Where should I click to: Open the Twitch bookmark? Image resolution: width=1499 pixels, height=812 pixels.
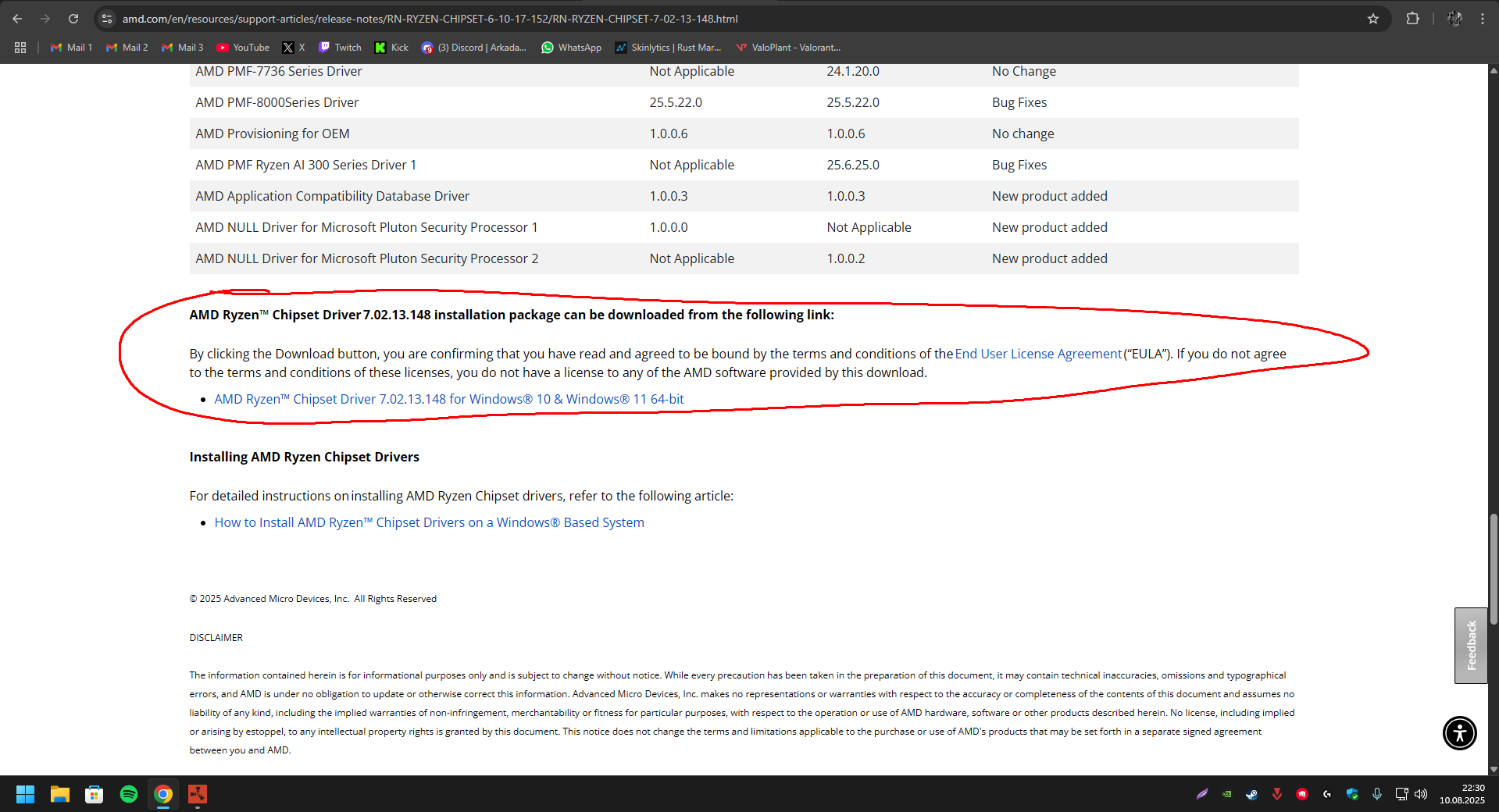[x=340, y=48]
